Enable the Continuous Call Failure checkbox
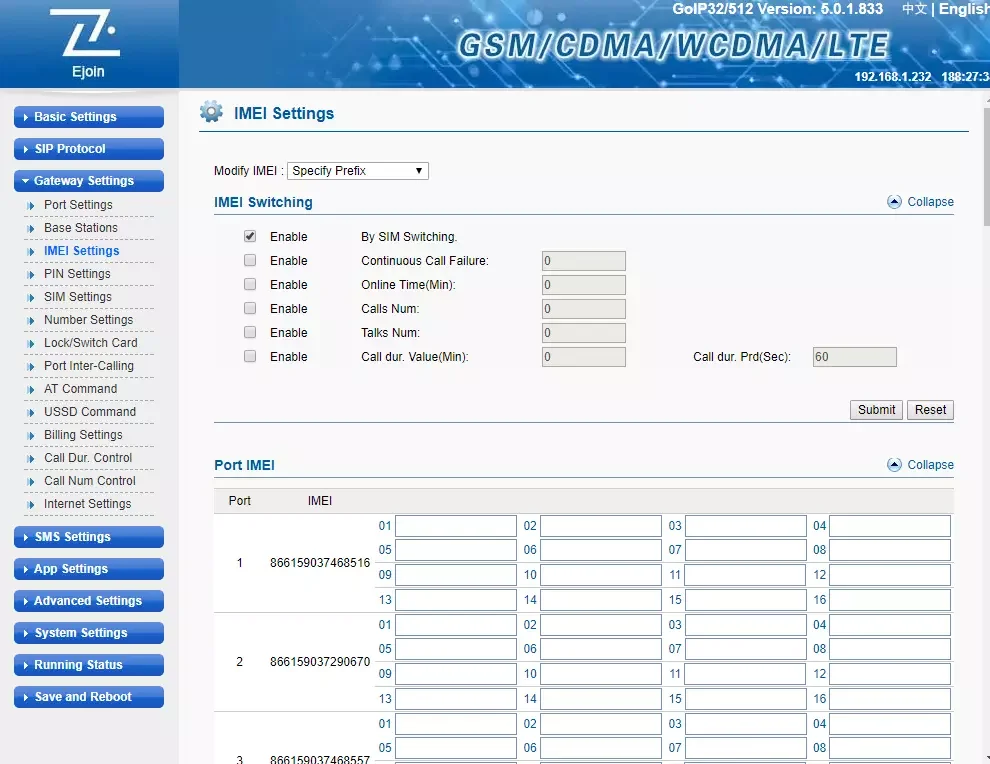Viewport: 990px width, 764px height. [x=250, y=261]
